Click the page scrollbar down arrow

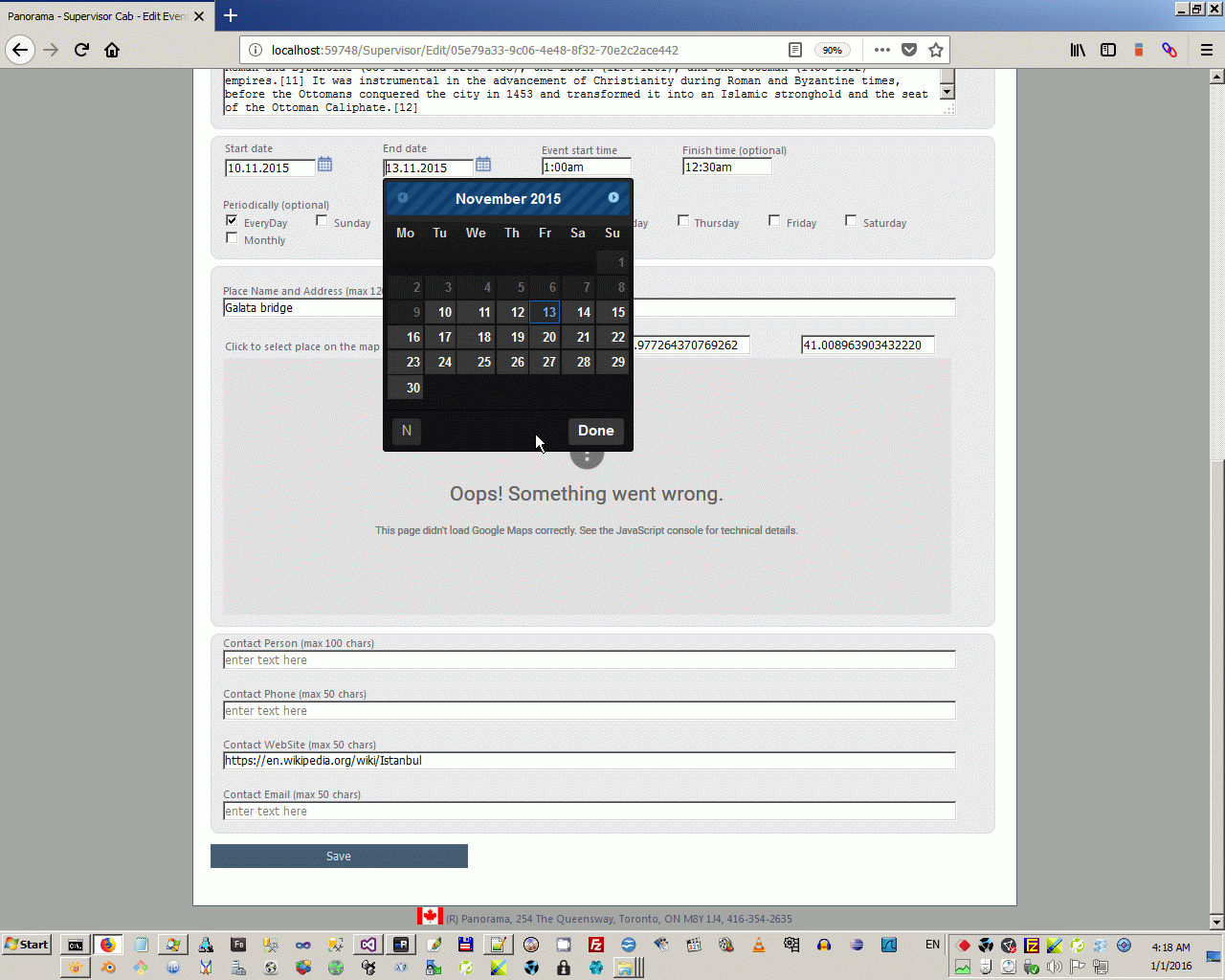pyautogui.click(x=1216, y=922)
